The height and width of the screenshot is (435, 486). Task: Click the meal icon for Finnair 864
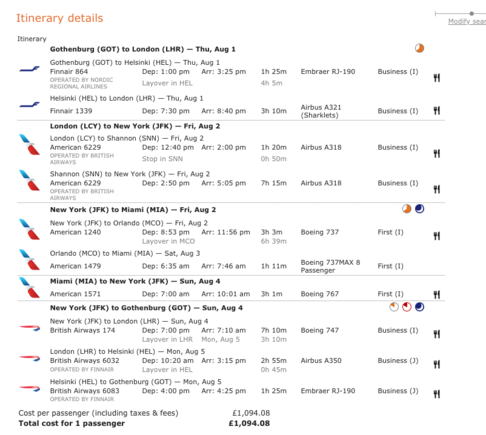[437, 78]
